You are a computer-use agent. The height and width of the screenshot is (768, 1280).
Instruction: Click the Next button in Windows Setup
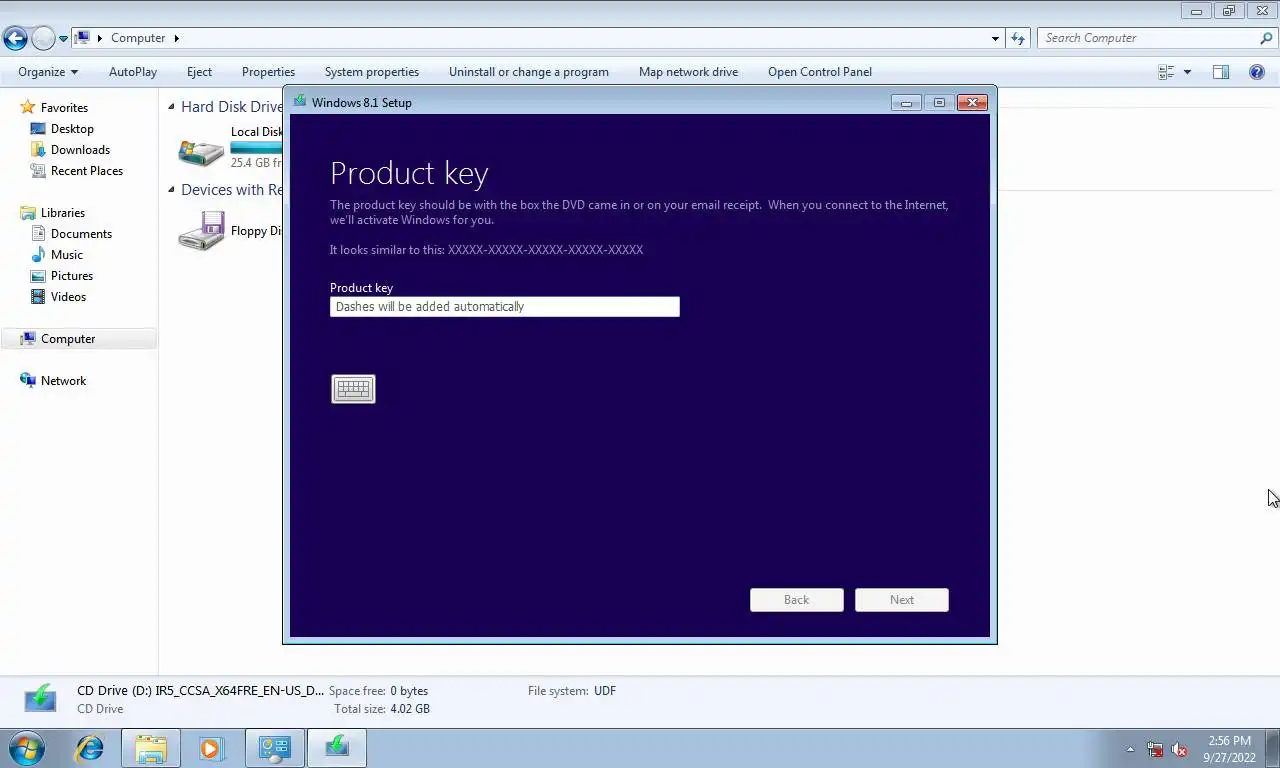[x=902, y=600]
